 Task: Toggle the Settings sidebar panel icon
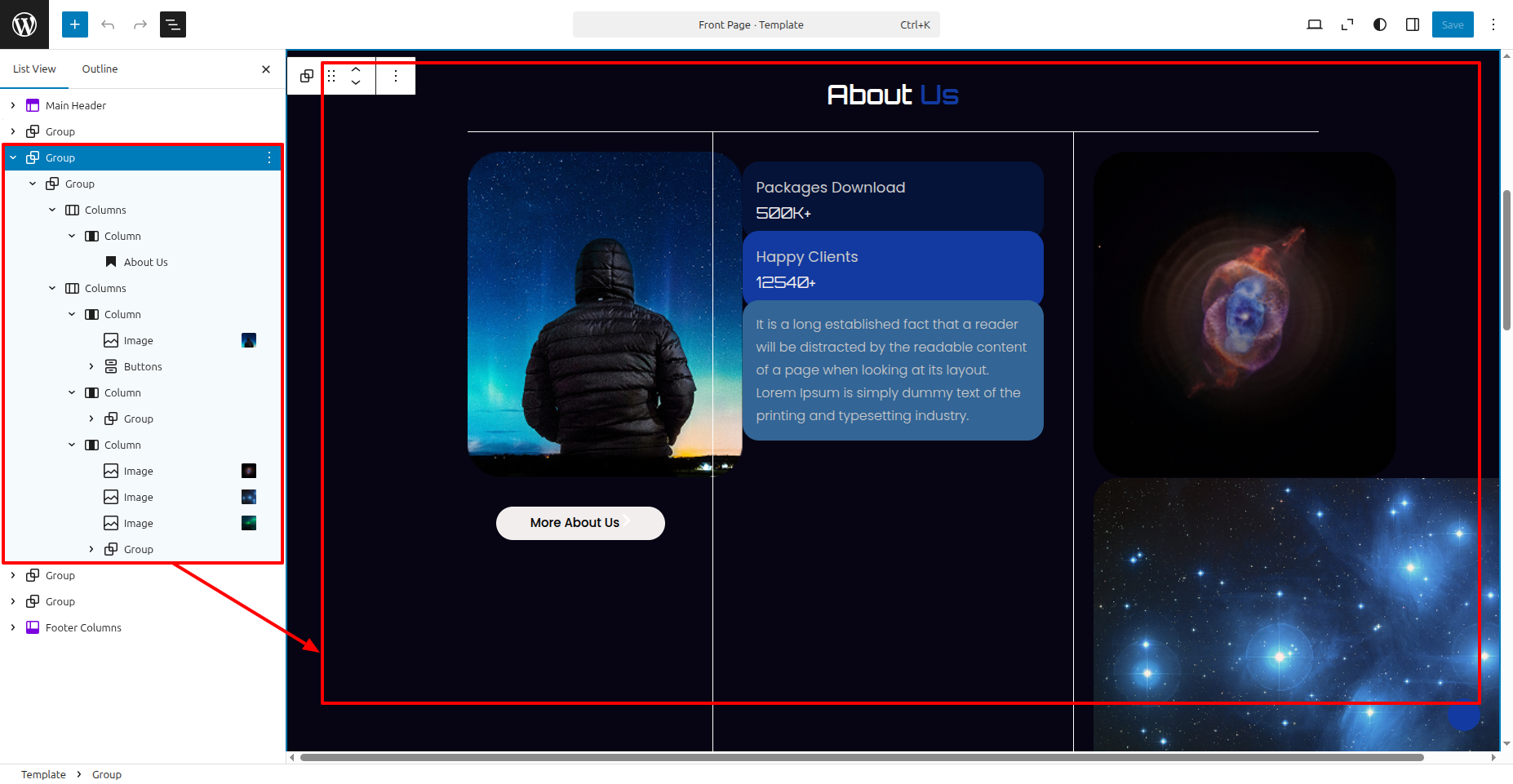click(x=1413, y=24)
